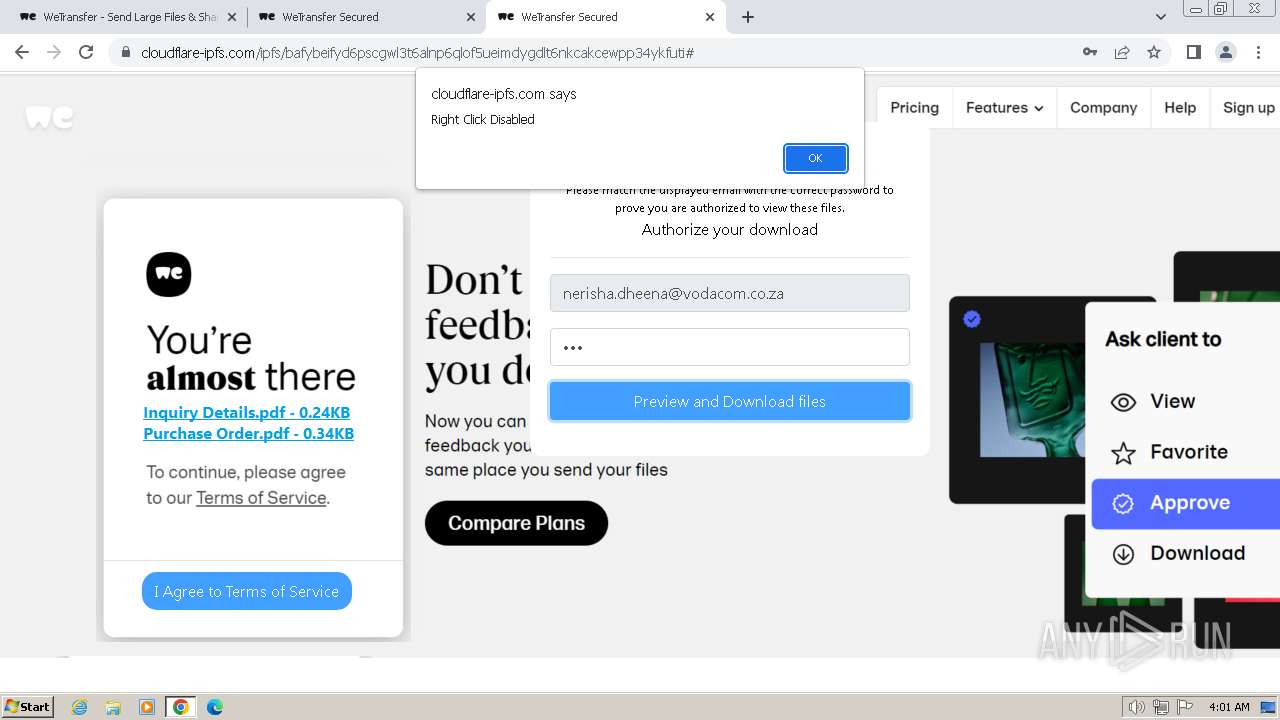Click the padlock site info icon
The height and width of the screenshot is (720, 1280).
(x=125, y=52)
